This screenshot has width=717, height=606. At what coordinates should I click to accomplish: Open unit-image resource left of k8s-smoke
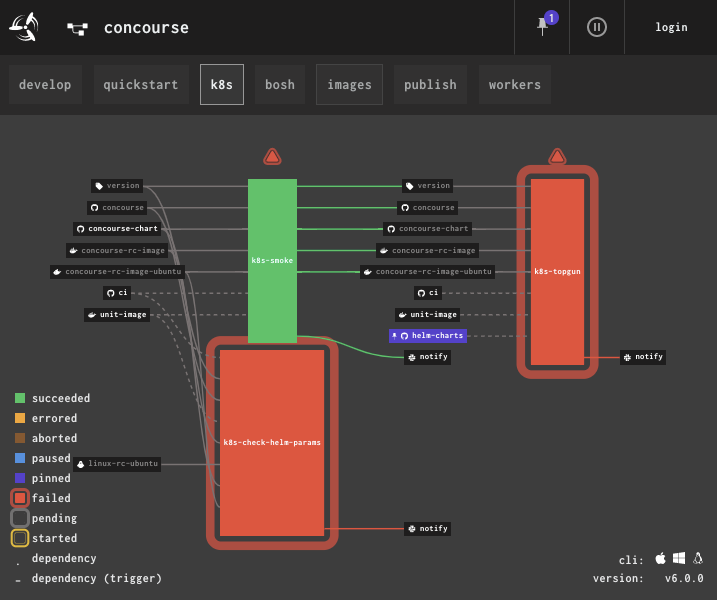pos(117,315)
